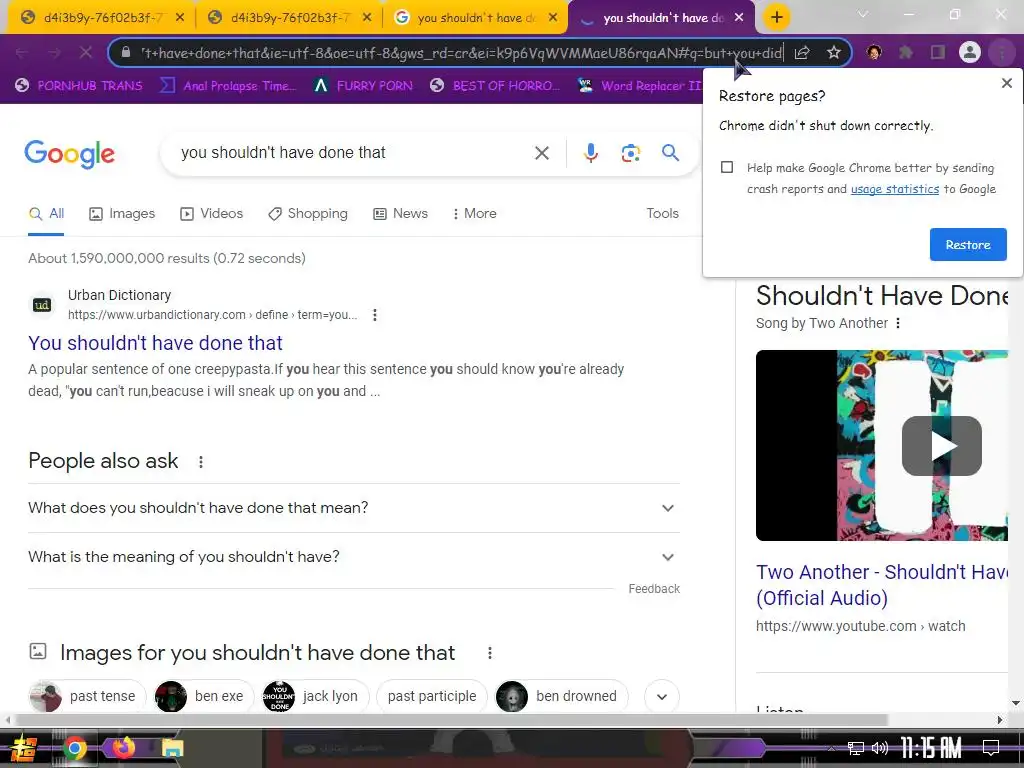Viewport: 1024px width, 768px height.
Task: Open a new Chrome tab
Action: point(776,17)
